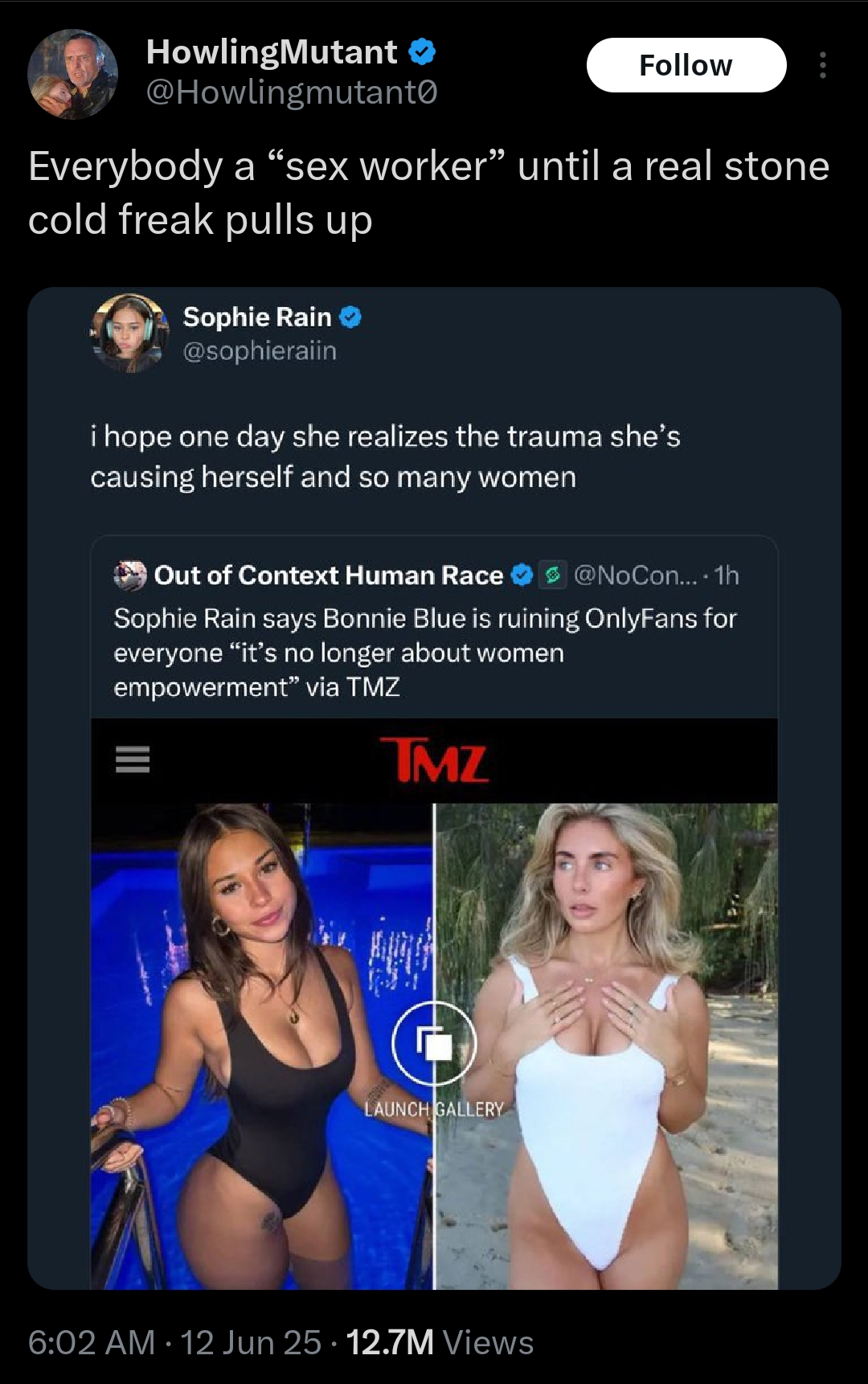Click the 6:02 AM post timestamp
The width and height of the screenshot is (868, 1384).
(92, 1343)
